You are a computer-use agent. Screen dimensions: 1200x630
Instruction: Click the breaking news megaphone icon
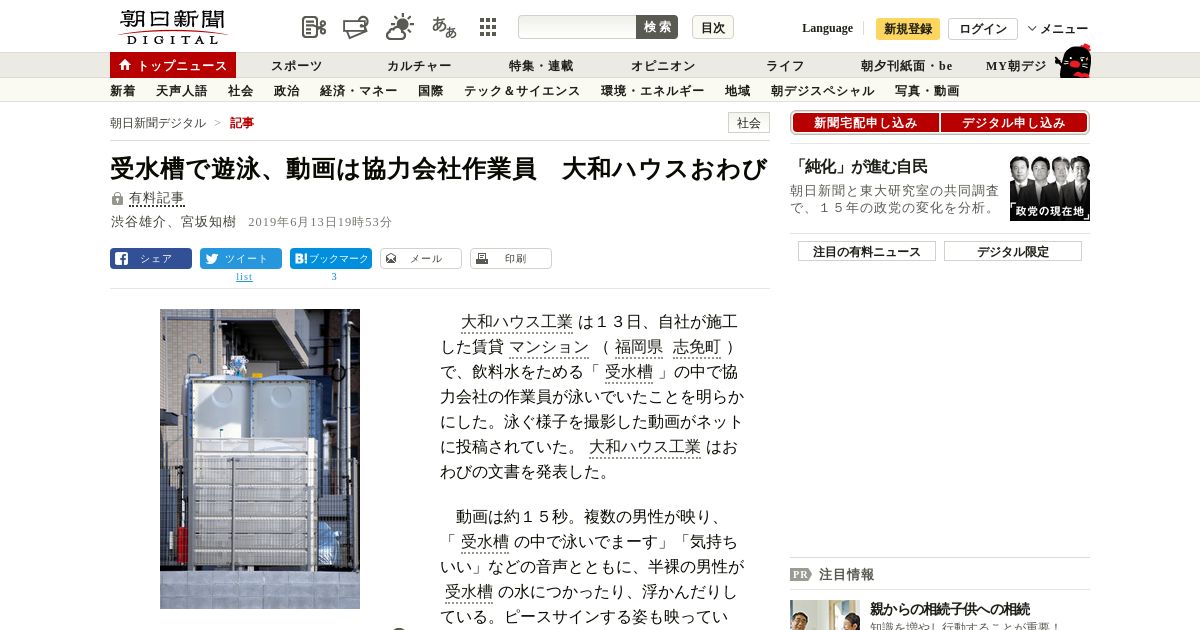coord(356,27)
